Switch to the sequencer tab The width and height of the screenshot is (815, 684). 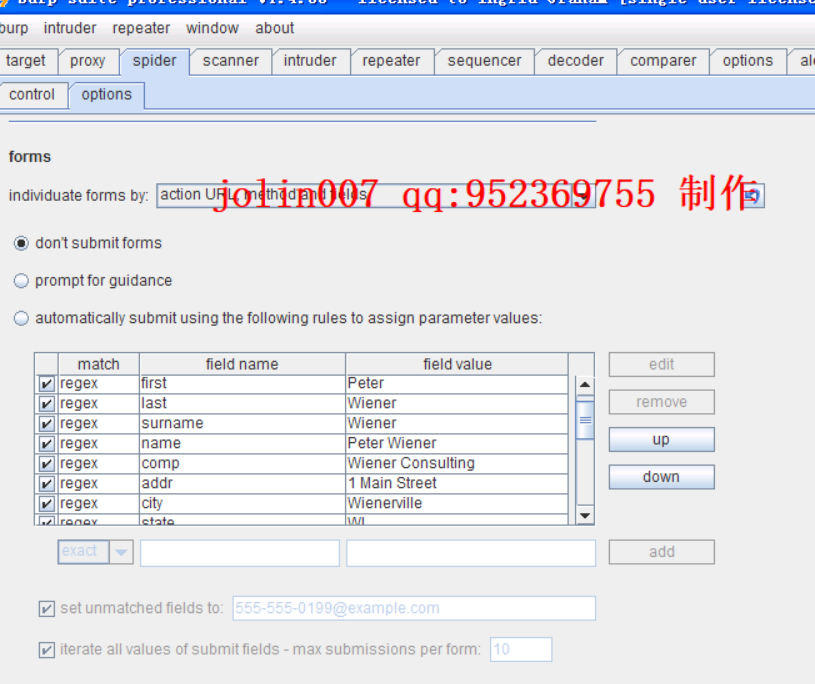484,61
